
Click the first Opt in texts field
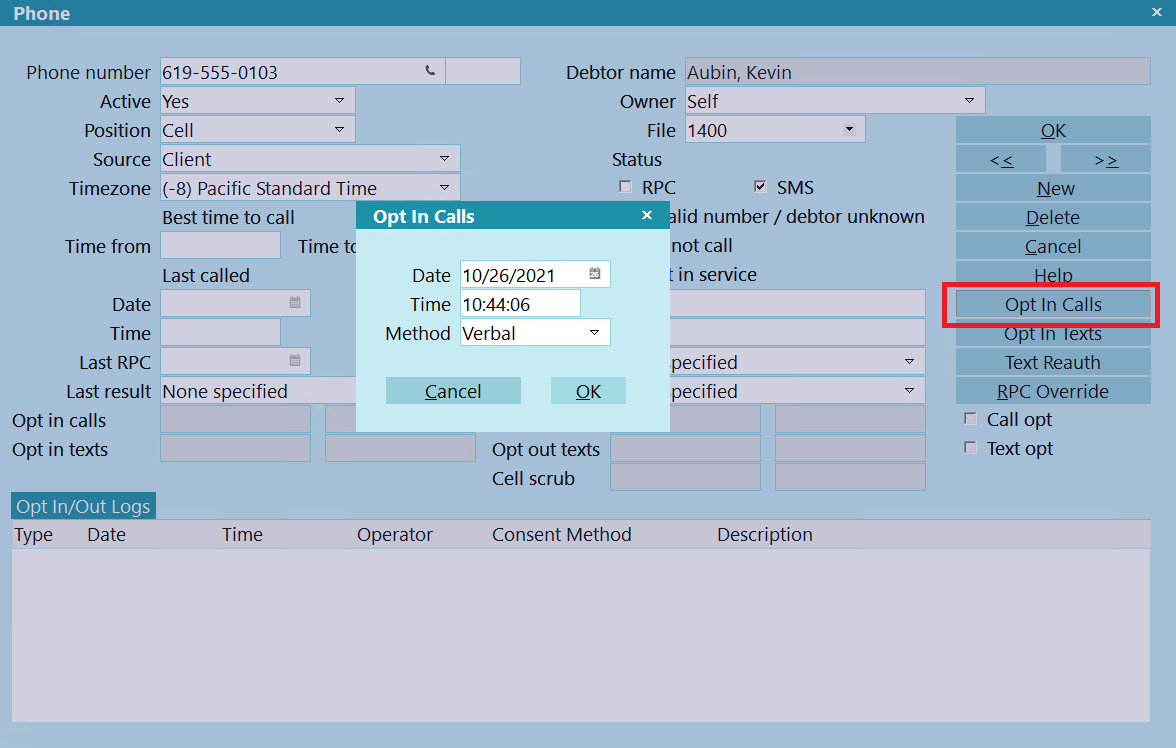click(236, 449)
